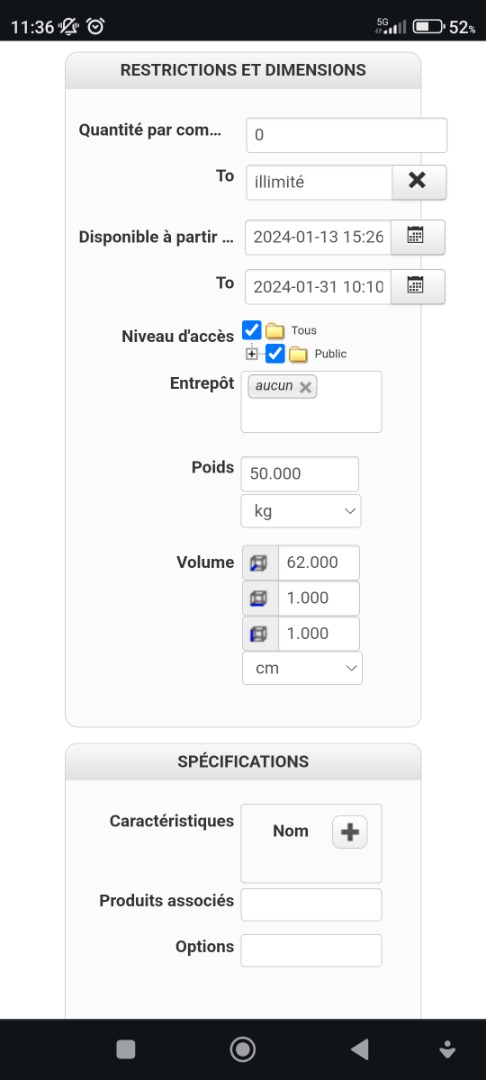Screen dimensions: 486x1080
Task: Add a characteristic with the plus icon
Action: [x=350, y=832]
